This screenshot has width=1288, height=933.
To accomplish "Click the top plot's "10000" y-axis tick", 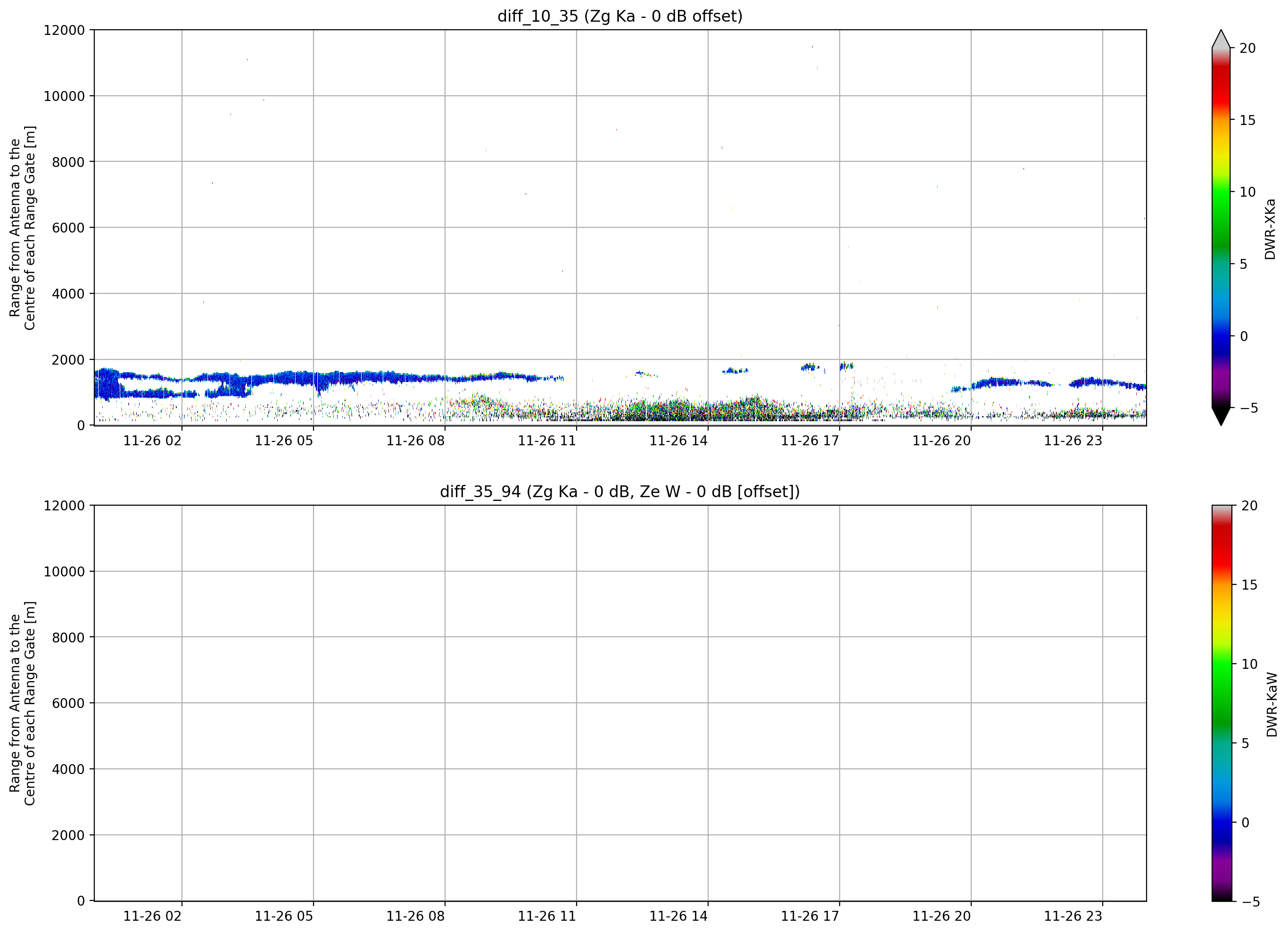I will click(64, 97).
